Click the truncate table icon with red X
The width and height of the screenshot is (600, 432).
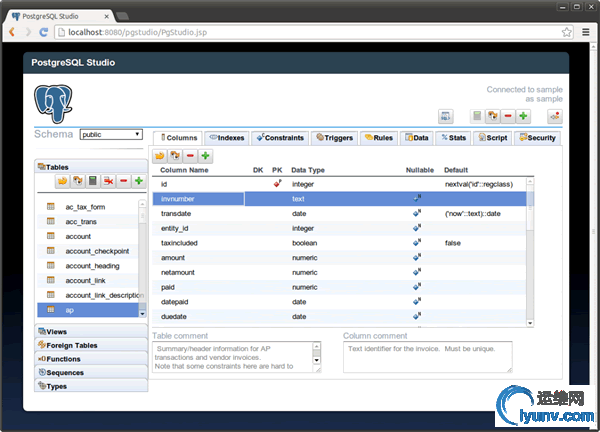tap(108, 181)
